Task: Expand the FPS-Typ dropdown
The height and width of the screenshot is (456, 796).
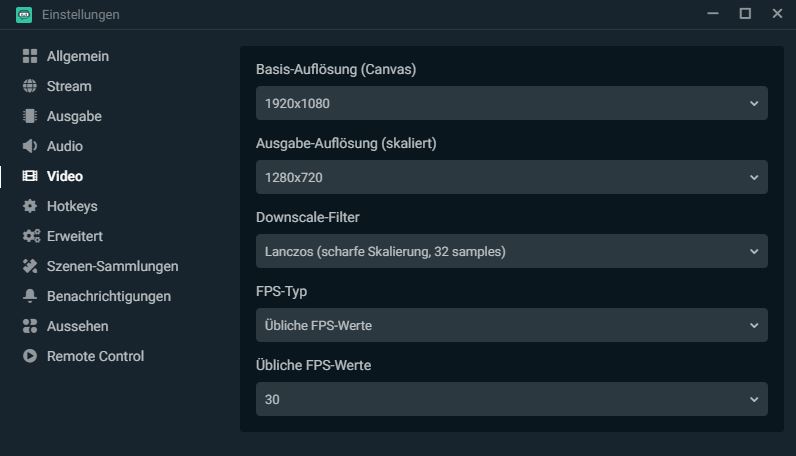Action: click(511, 325)
